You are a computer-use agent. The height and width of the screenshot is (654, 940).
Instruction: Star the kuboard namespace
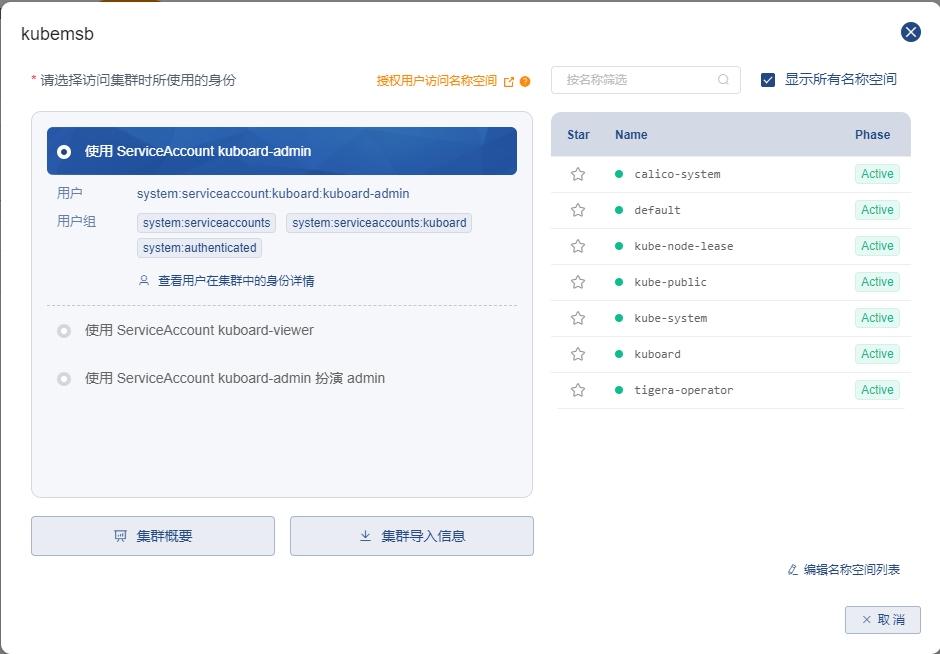(577, 353)
